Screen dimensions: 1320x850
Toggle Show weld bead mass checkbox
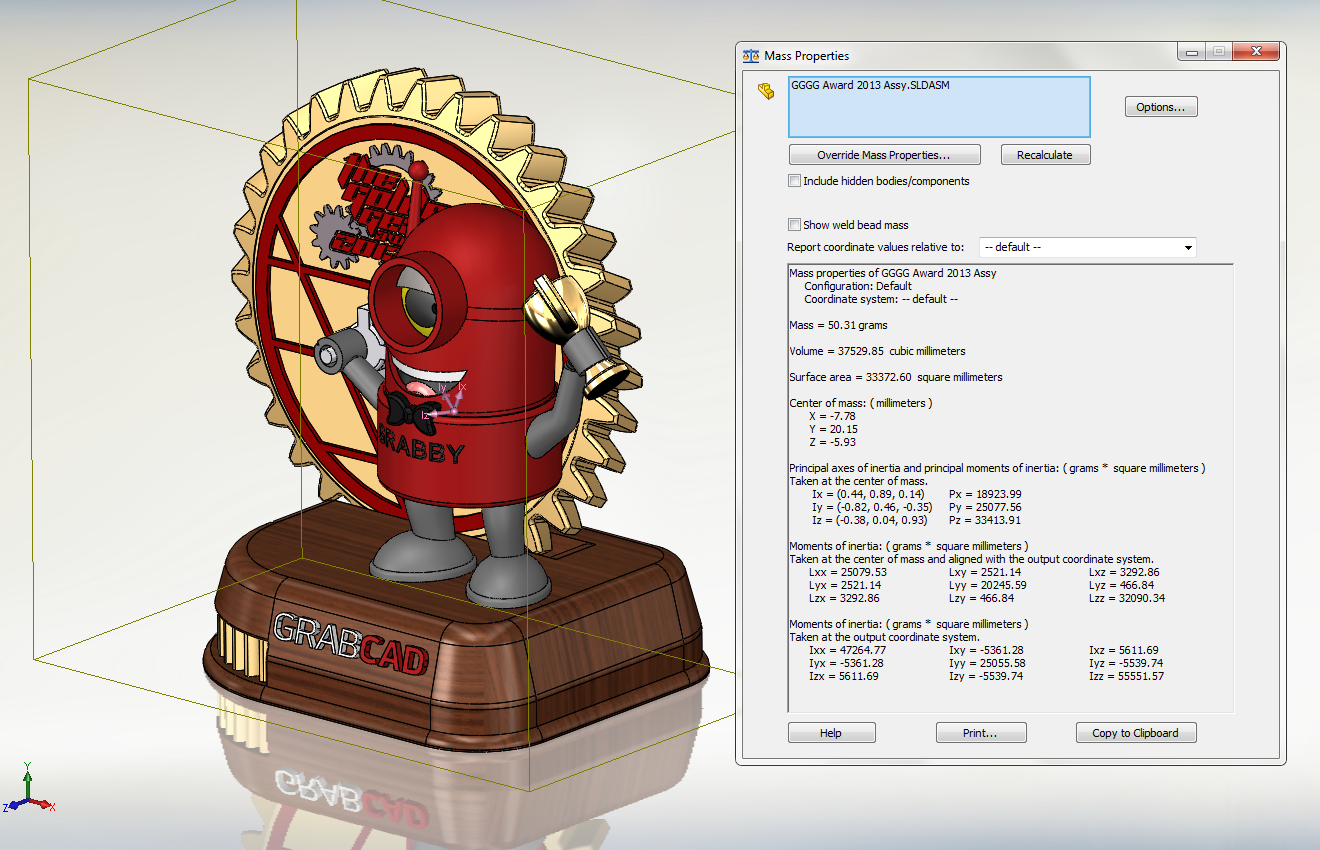click(794, 225)
